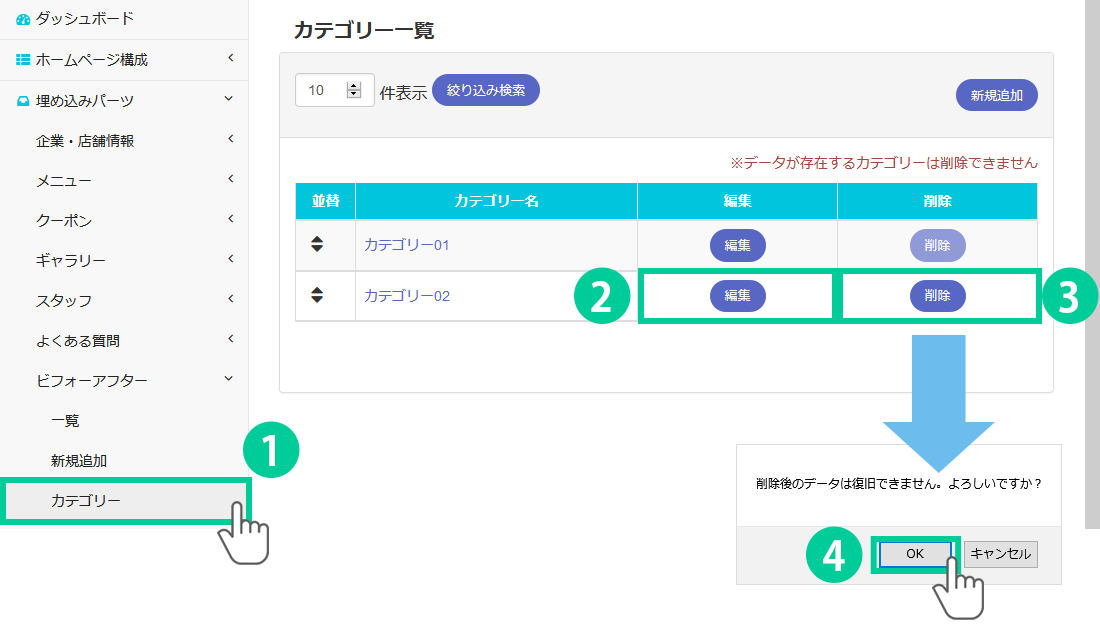Collapse the ビフォーアフター submenu
The image size is (1100, 632).
click(x=229, y=379)
